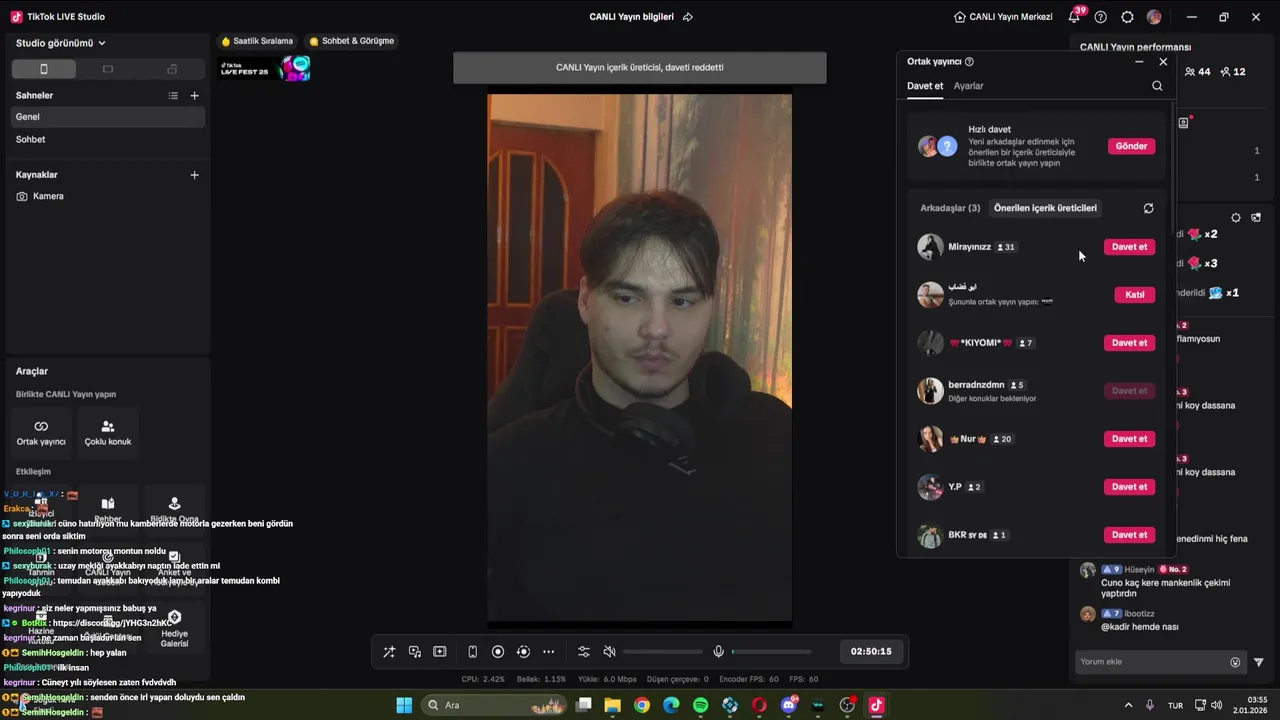Add a new scene with Sahneler plus
Image resolution: width=1280 pixels, height=720 pixels.
195,96
